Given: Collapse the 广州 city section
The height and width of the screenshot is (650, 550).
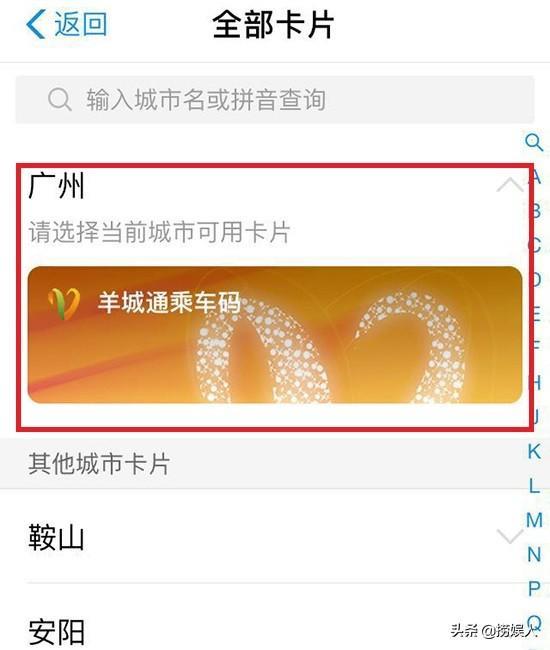Looking at the screenshot, I should (x=510, y=185).
